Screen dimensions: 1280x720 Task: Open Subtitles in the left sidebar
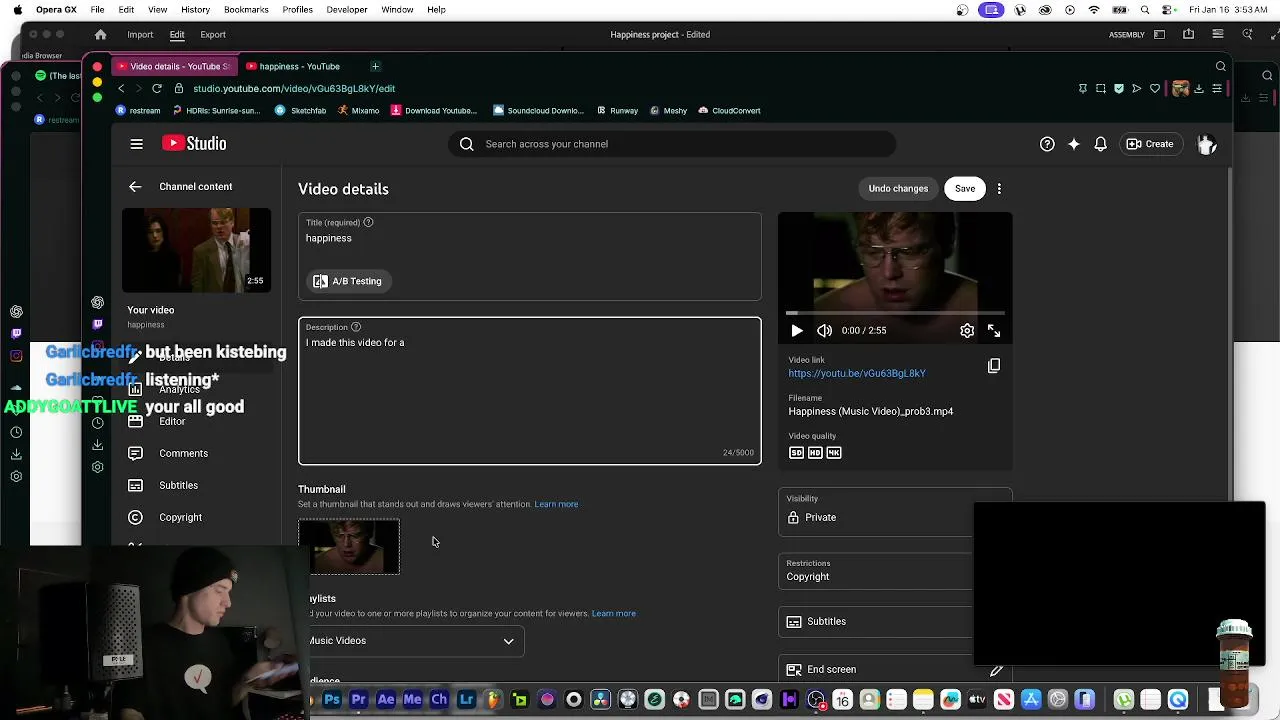[x=178, y=485]
